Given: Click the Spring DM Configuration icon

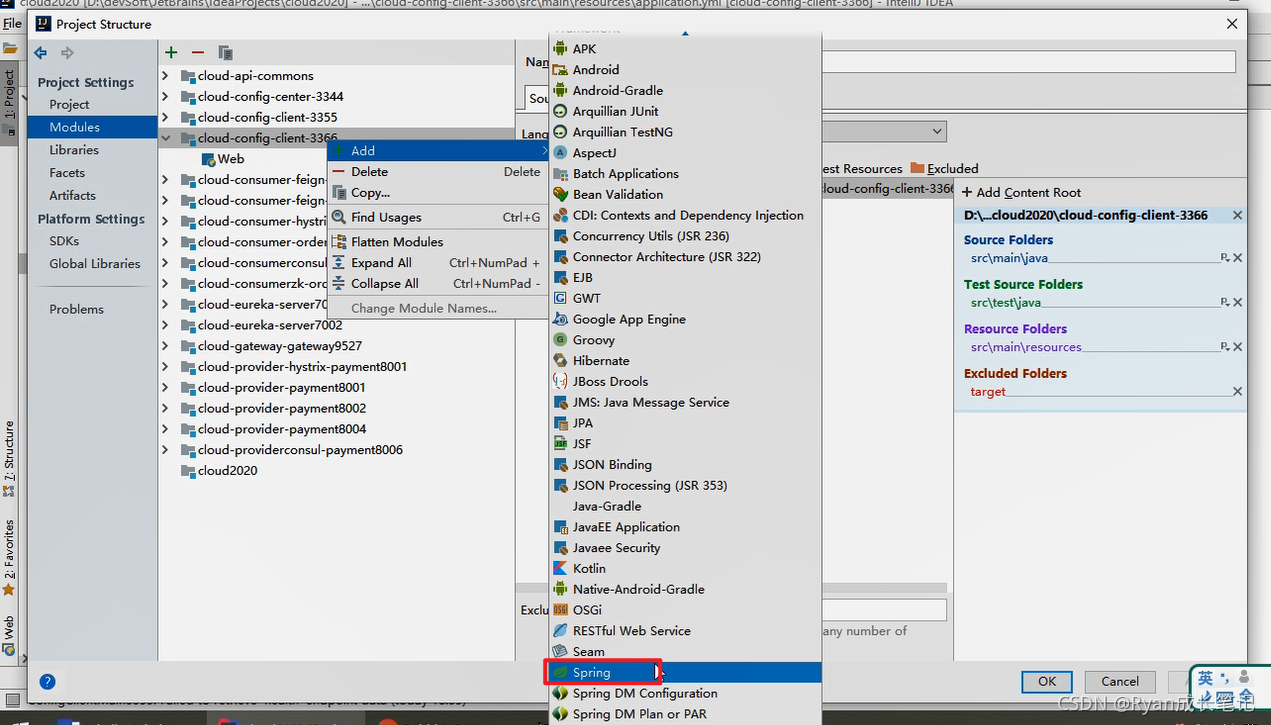Looking at the screenshot, I should pyautogui.click(x=561, y=693).
